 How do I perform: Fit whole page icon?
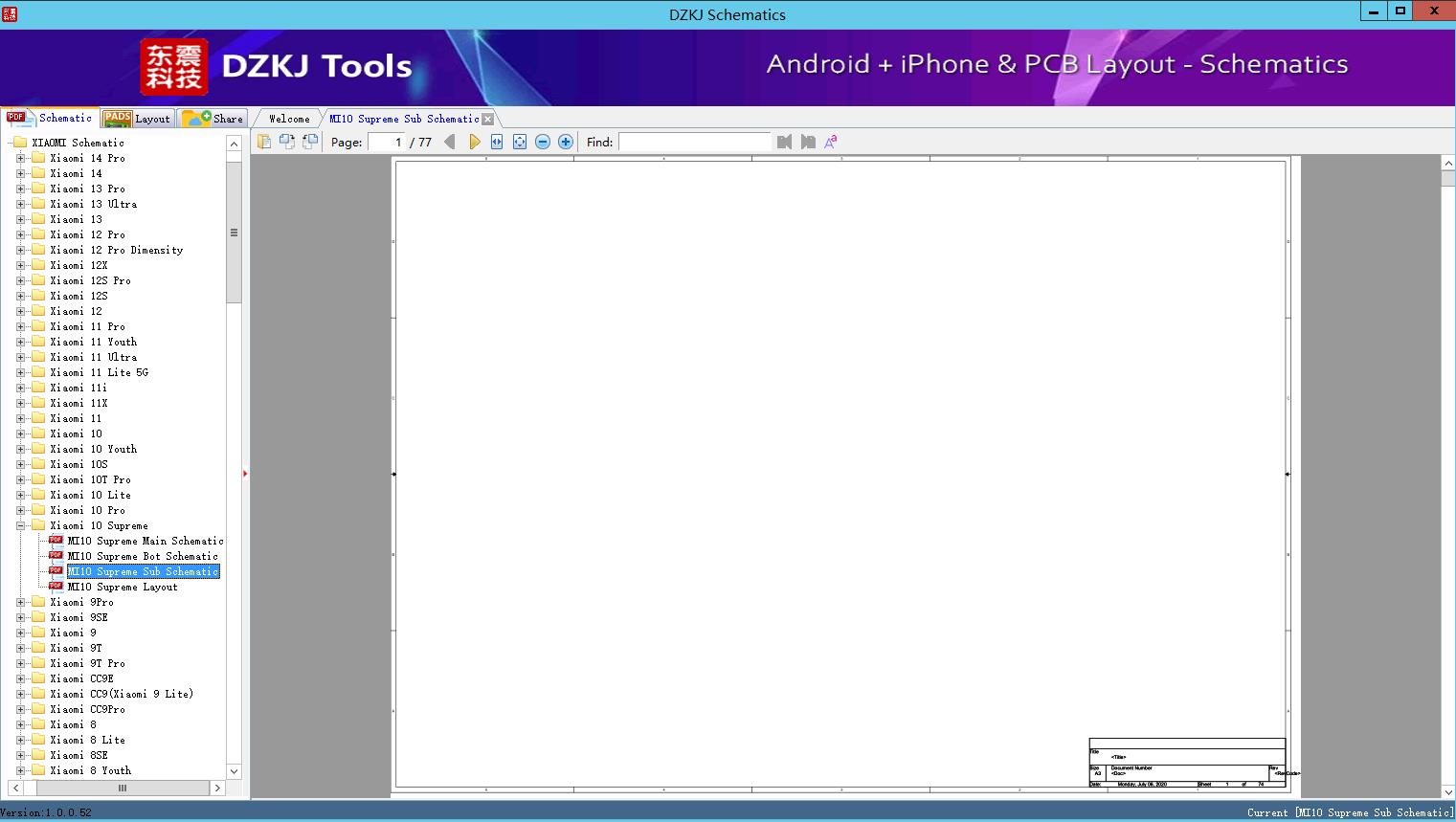coord(520,142)
